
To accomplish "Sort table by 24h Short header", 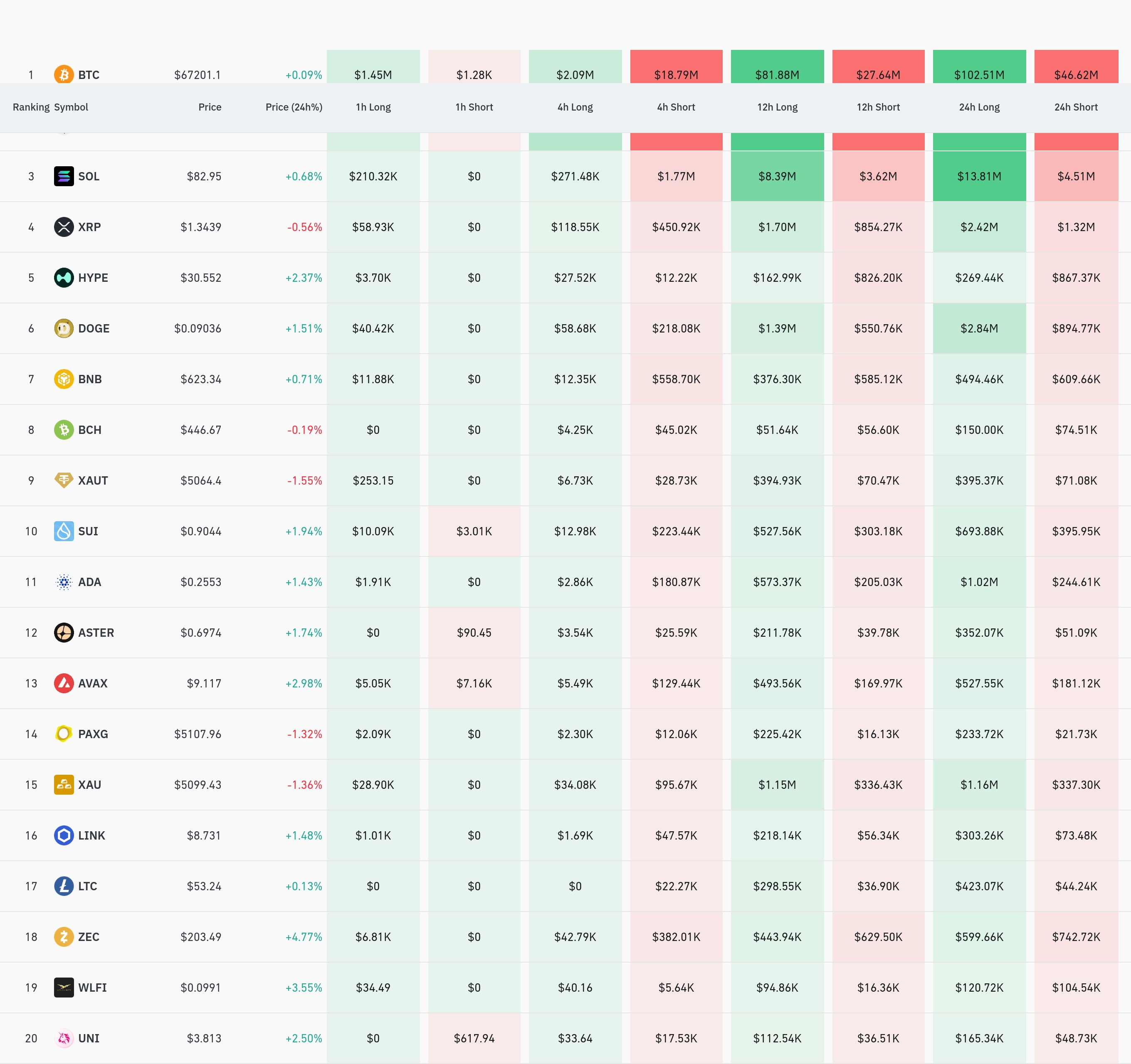I will point(1076,107).
